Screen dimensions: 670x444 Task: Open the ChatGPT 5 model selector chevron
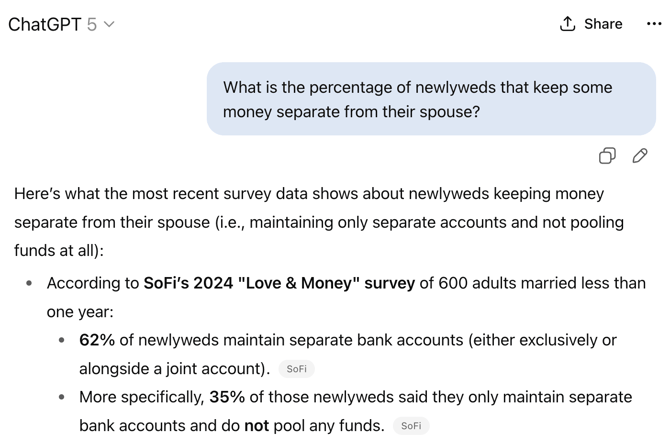pos(109,24)
